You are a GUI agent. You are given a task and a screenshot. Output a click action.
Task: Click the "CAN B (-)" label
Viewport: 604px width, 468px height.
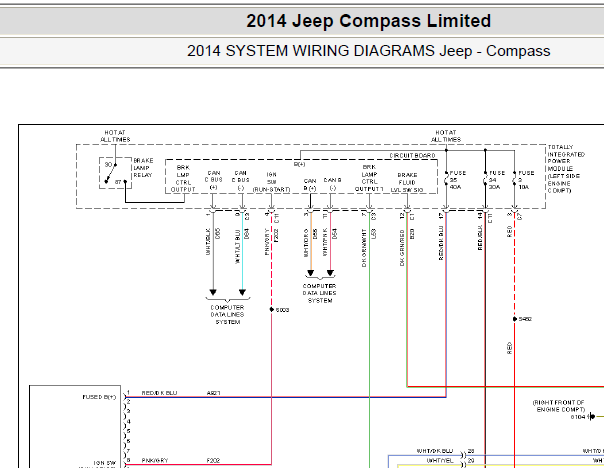[332, 184]
